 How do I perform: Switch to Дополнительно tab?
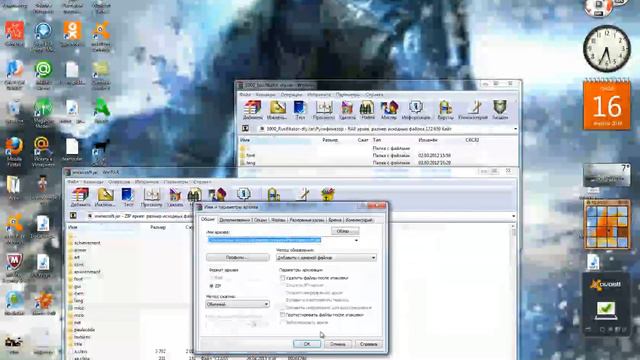click(235, 220)
